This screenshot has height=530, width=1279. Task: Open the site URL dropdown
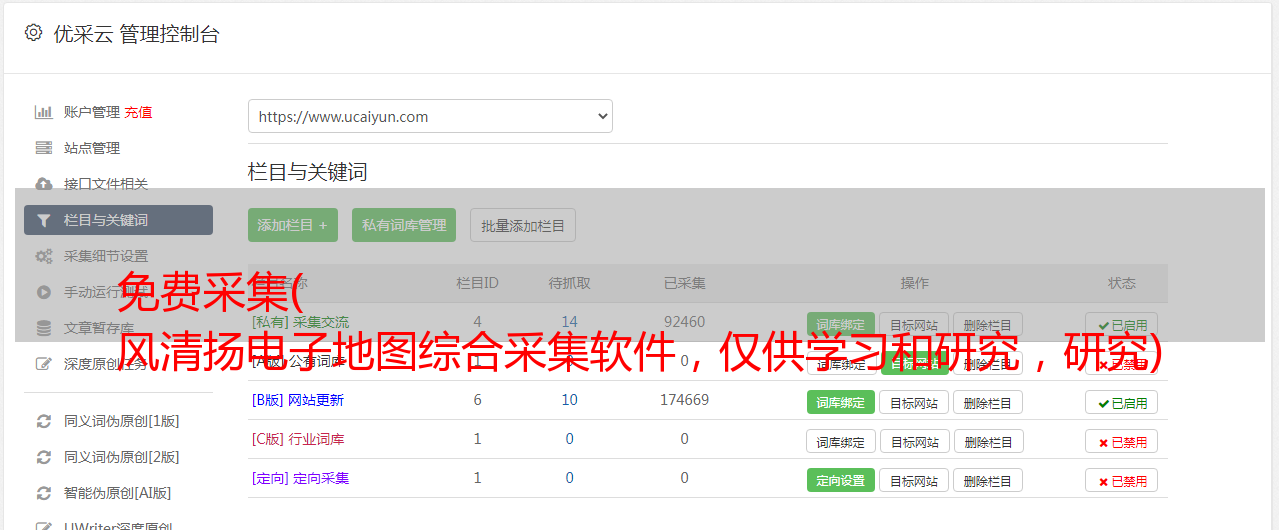[x=430, y=116]
